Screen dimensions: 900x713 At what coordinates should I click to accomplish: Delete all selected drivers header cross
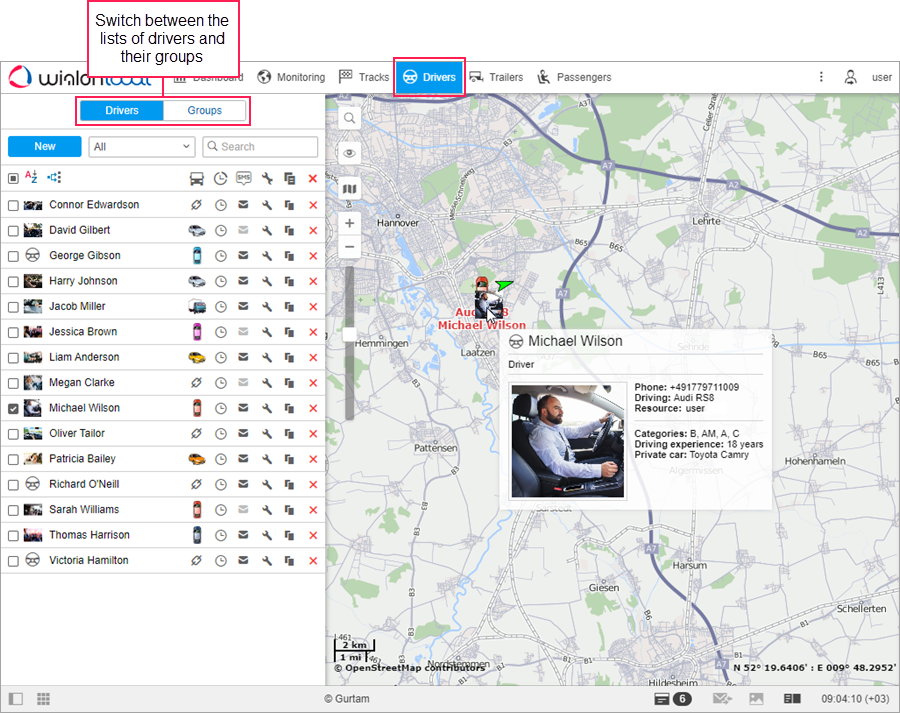[x=313, y=179]
